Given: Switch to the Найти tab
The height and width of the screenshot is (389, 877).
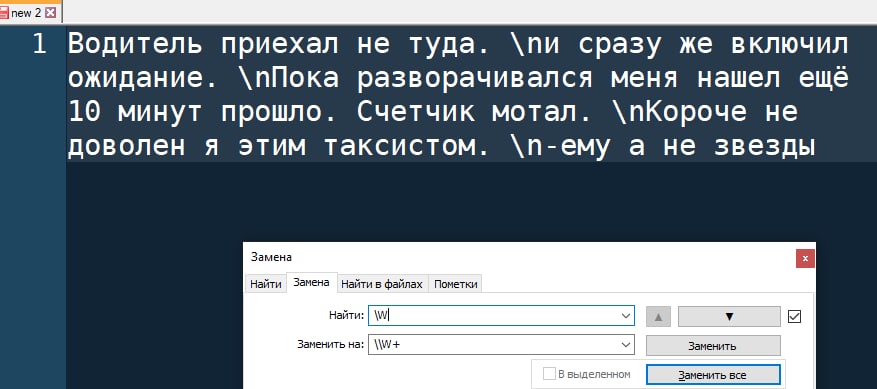Looking at the screenshot, I should 266,284.
